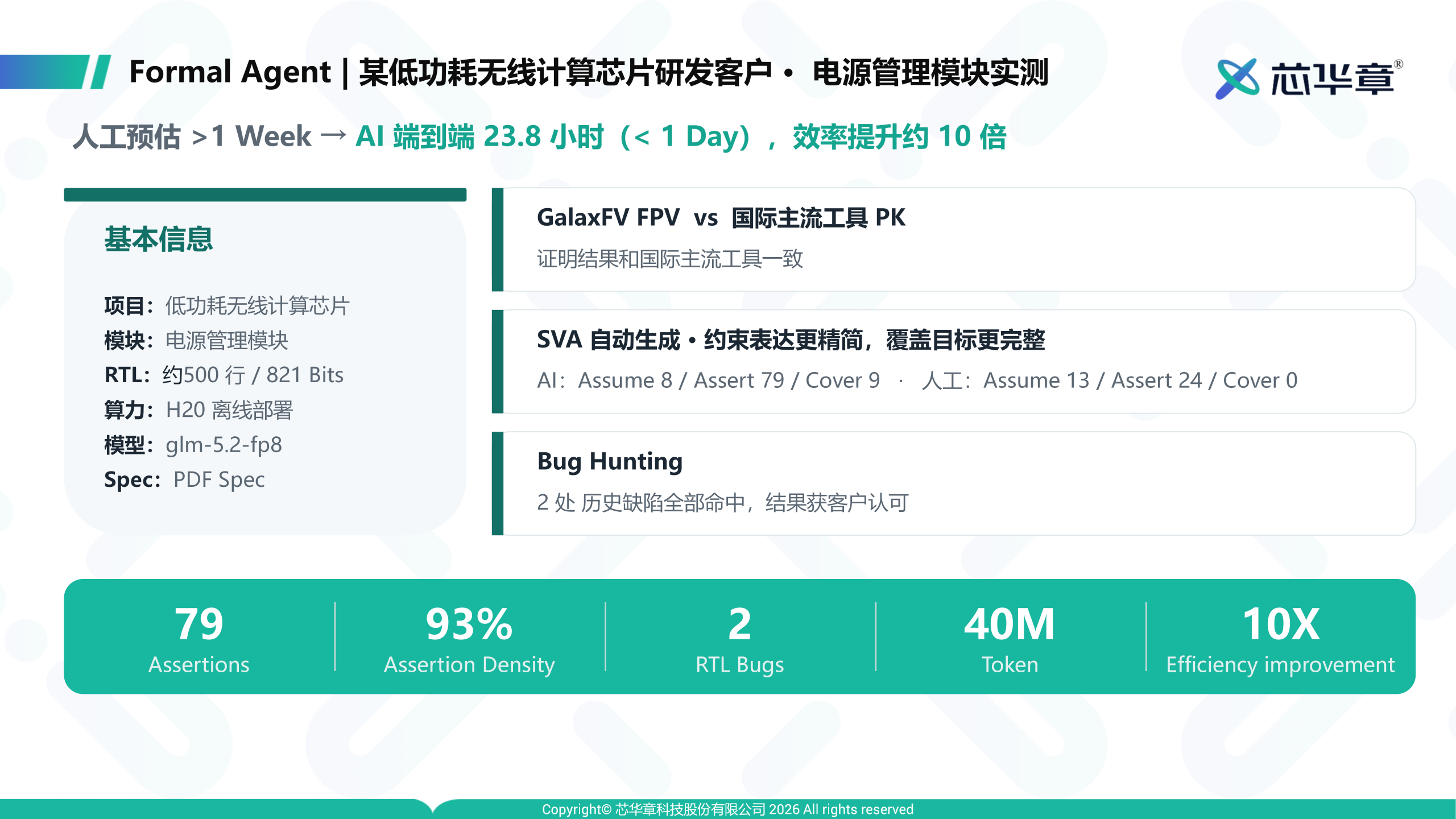Image resolution: width=1456 pixels, height=819 pixels.
Task: Click the gradient slash accent beside title
Action: coord(56,72)
